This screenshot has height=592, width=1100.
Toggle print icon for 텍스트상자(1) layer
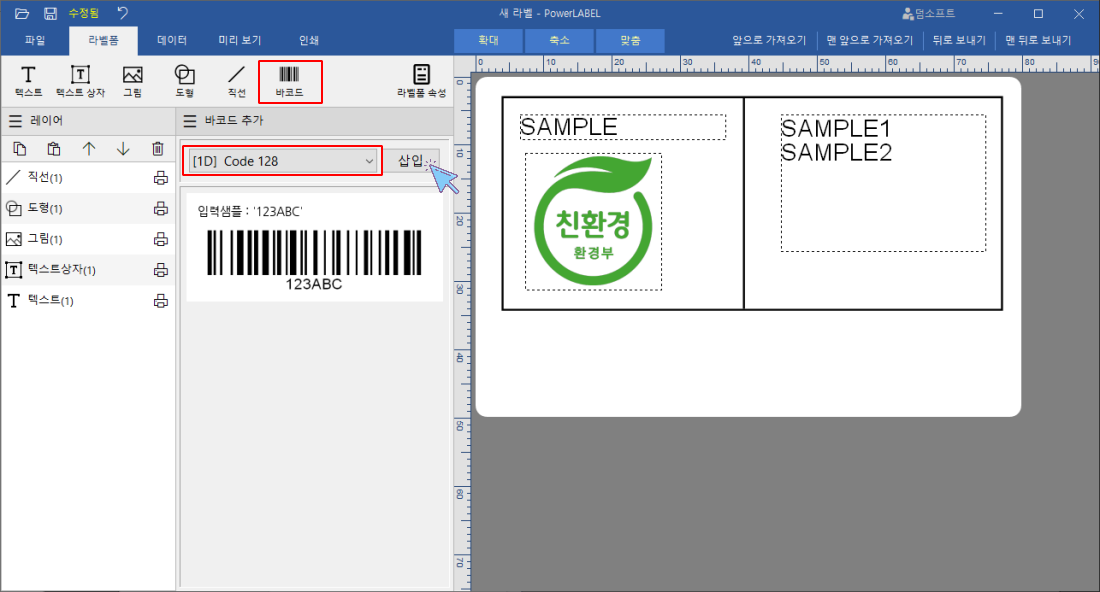click(160, 270)
